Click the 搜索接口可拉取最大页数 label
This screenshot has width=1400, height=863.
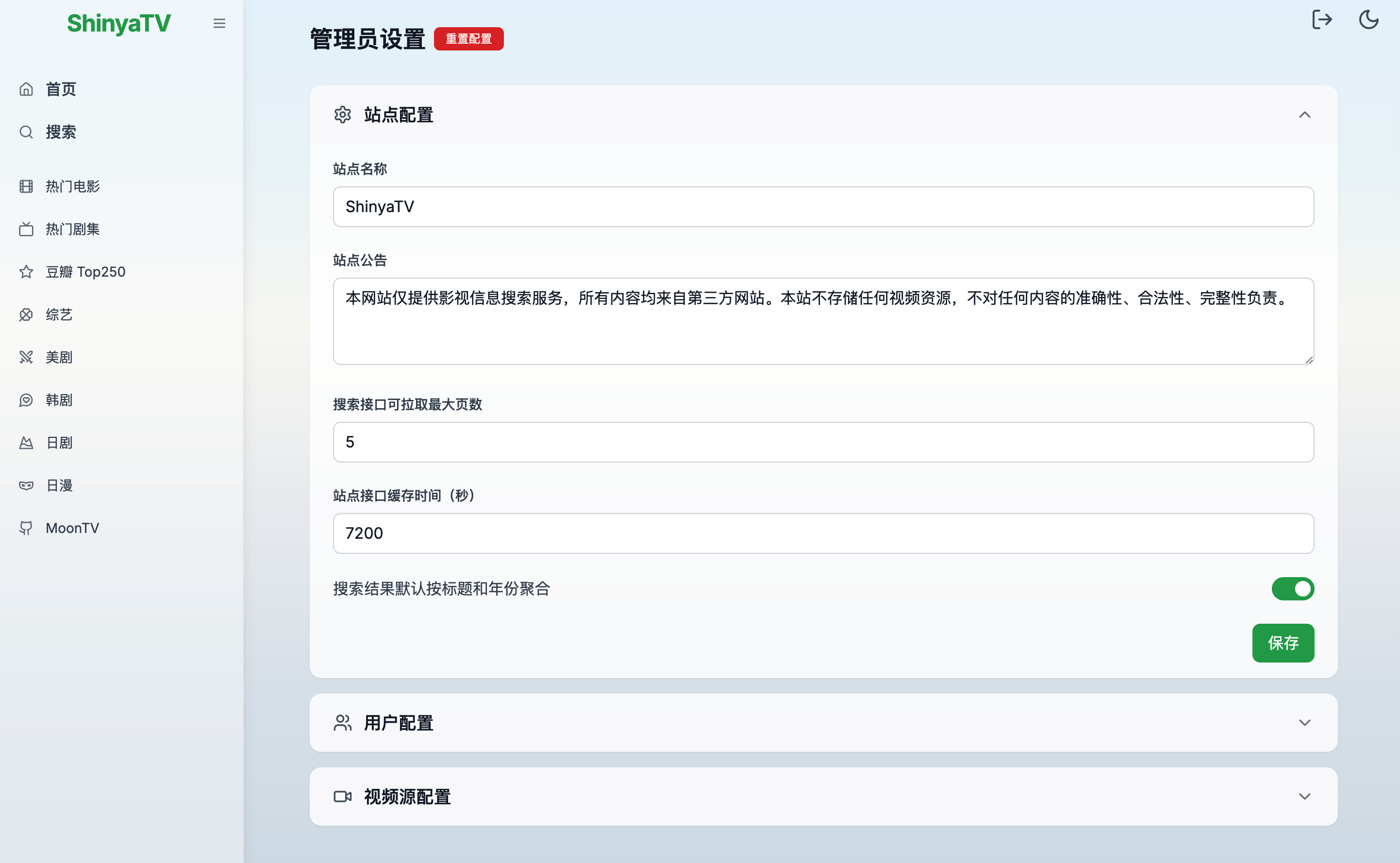tap(407, 405)
